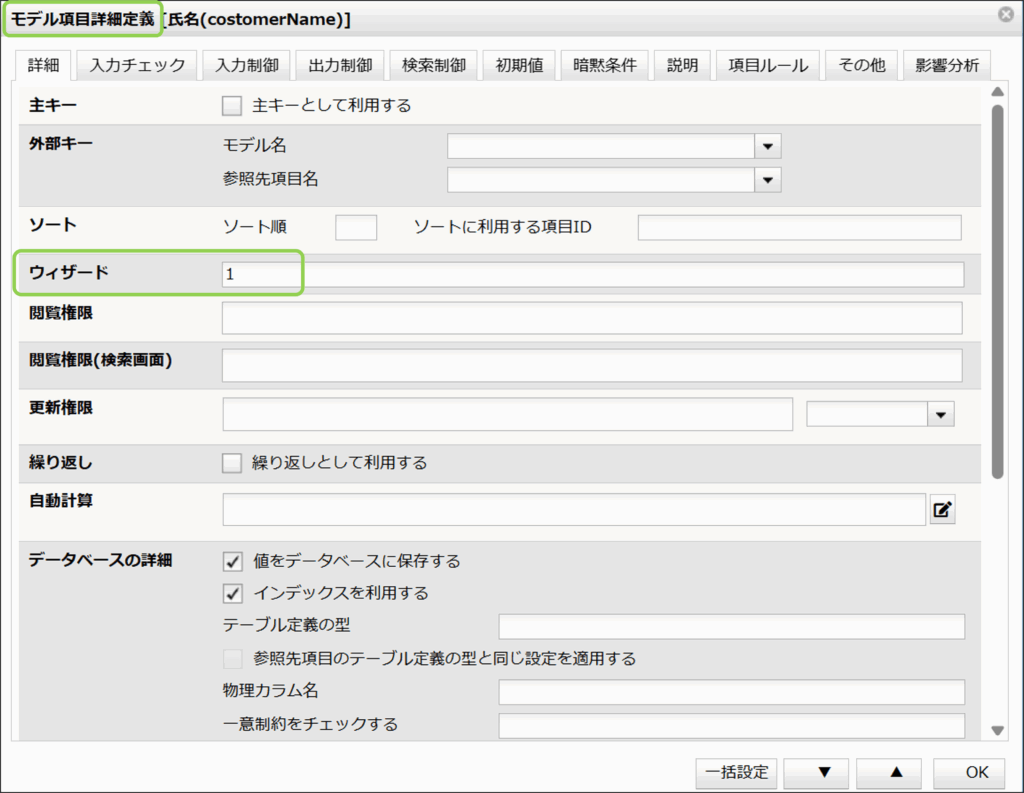
Task: Expand the 参照先項目名 dropdown
Action: click(x=767, y=180)
